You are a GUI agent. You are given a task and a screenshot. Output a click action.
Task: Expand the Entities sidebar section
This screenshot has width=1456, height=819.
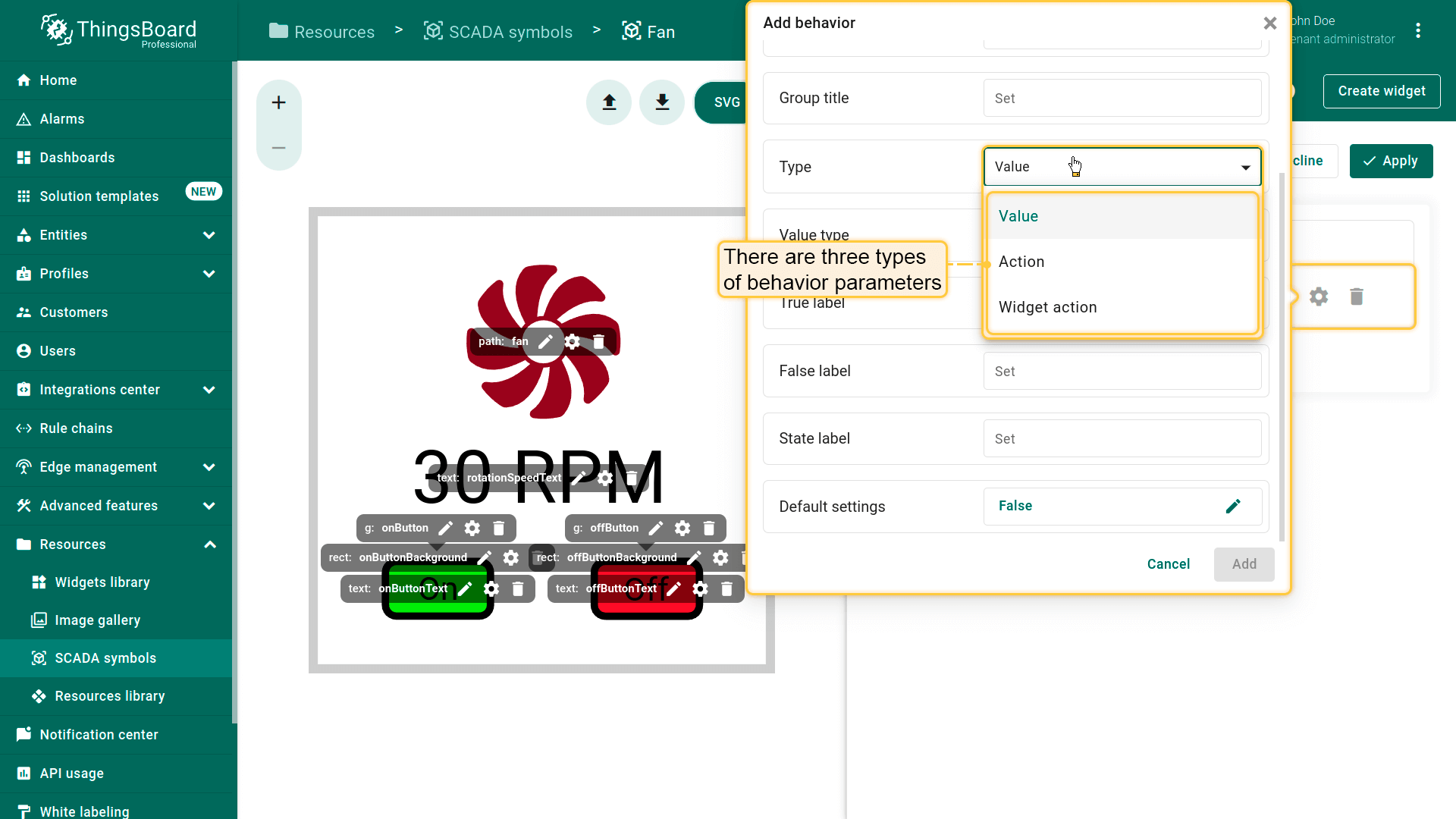(209, 235)
